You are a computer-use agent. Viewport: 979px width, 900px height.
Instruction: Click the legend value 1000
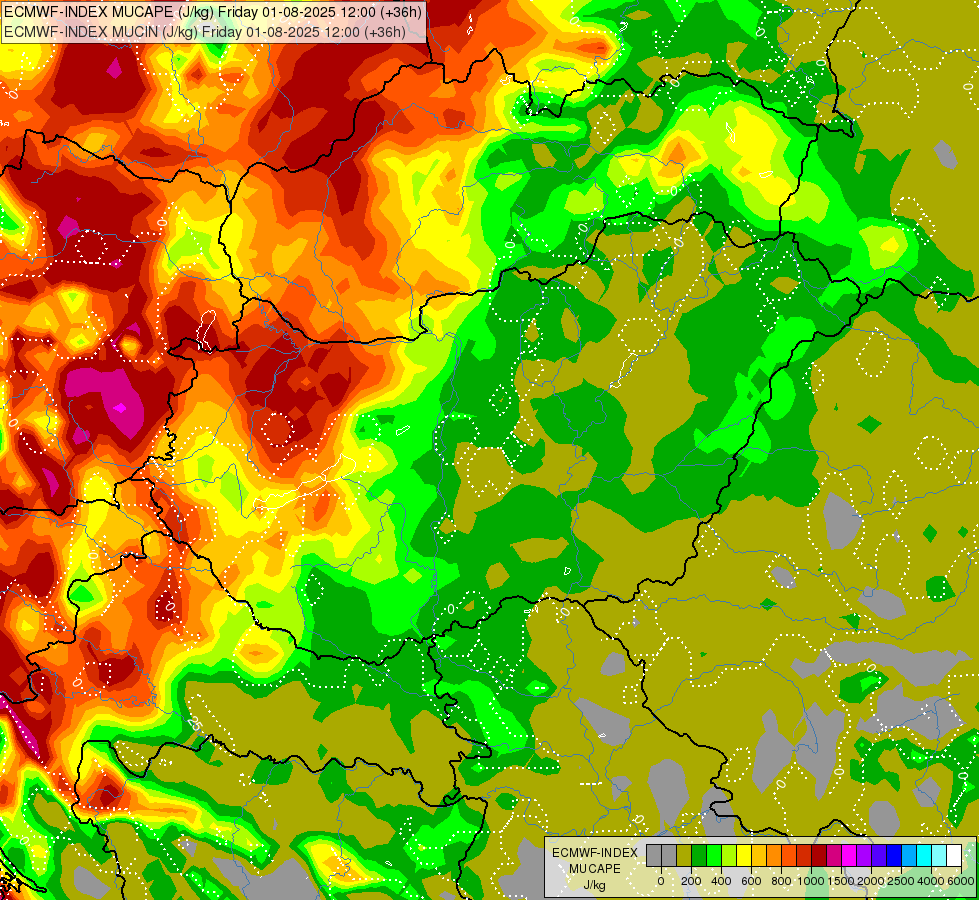tap(810, 881)
